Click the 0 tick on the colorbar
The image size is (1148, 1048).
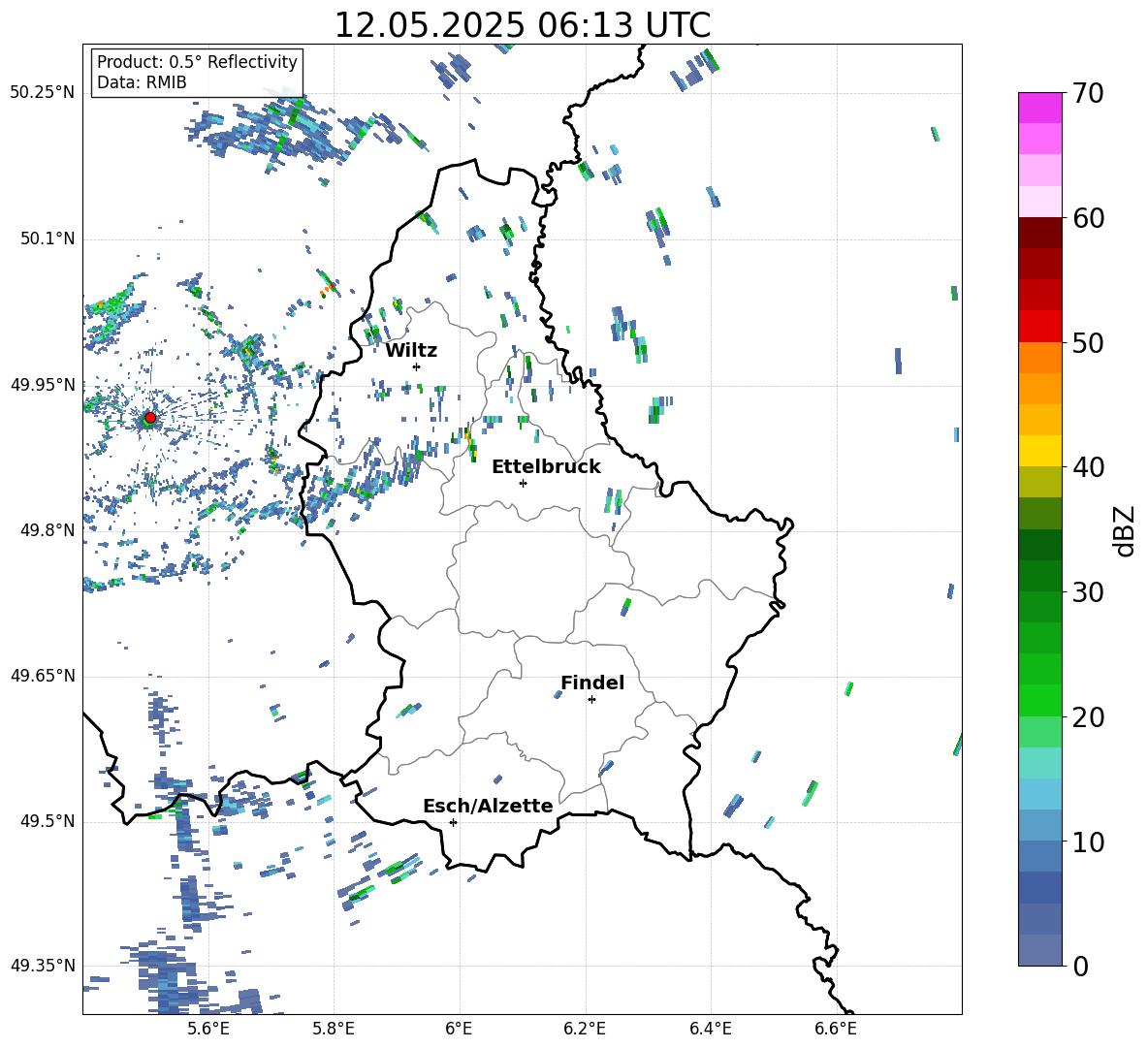coord(1080,966)
